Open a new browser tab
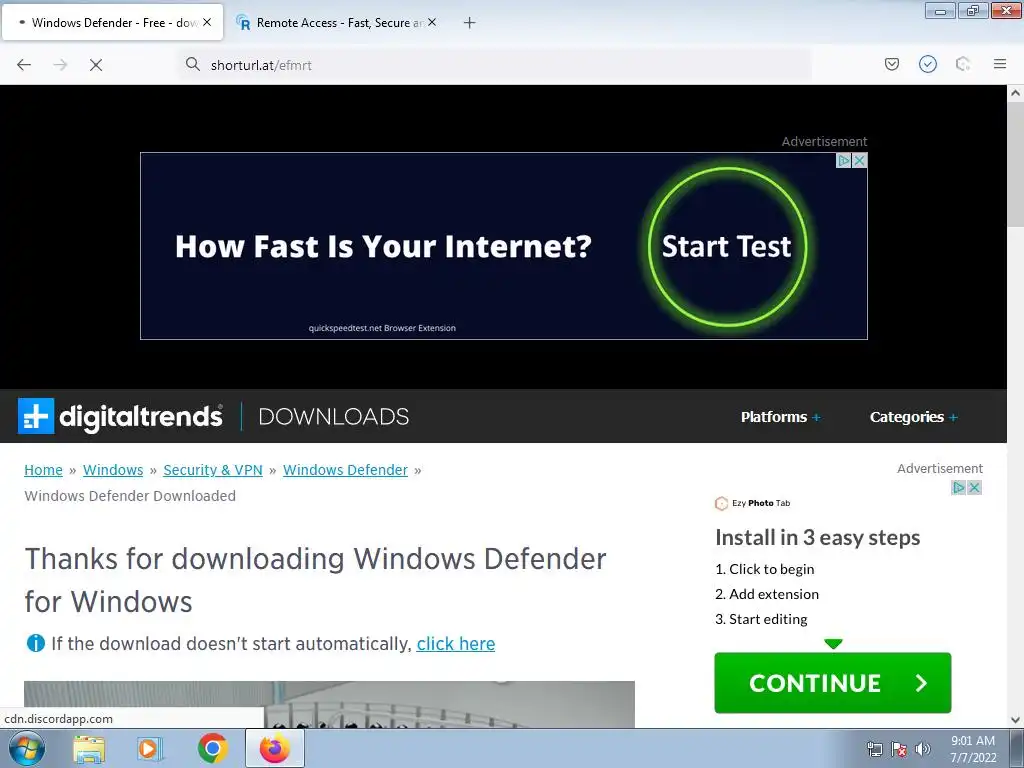 point(470,23)
